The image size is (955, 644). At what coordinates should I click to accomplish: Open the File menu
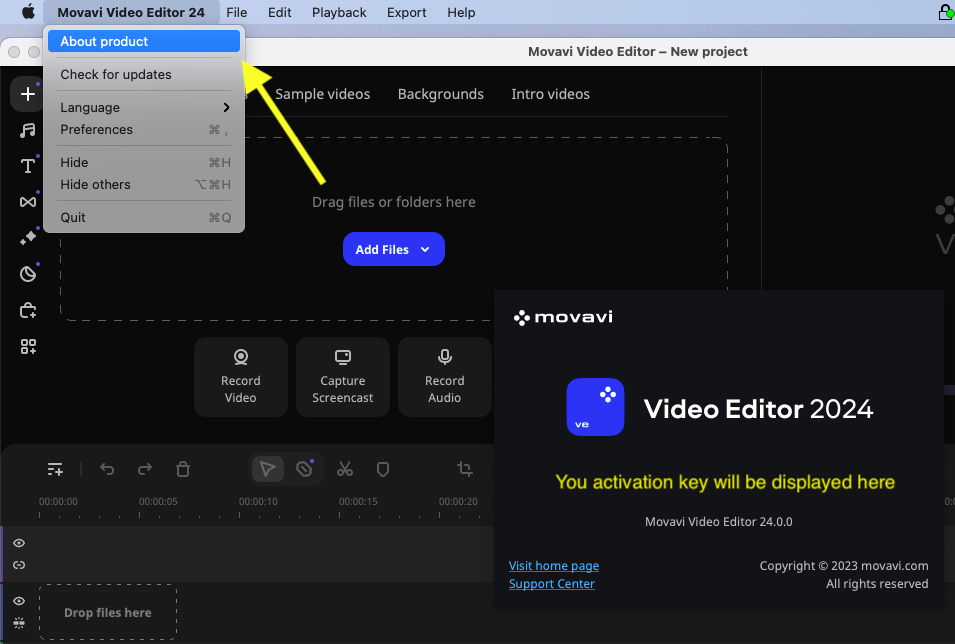point(236,12)
